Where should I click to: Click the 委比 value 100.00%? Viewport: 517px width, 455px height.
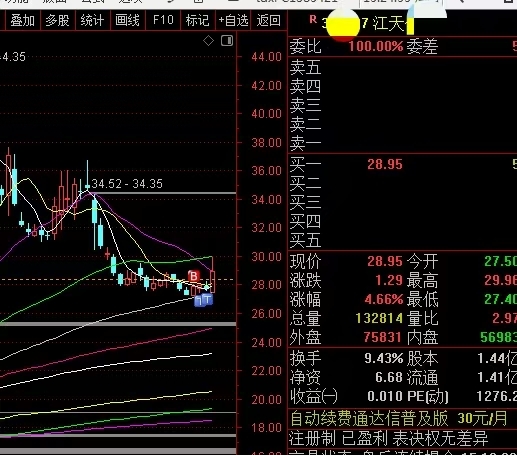(x=376, y=46)
